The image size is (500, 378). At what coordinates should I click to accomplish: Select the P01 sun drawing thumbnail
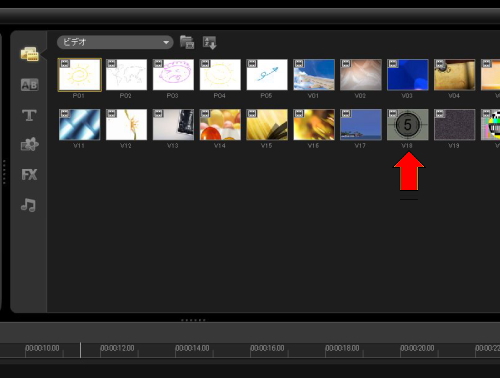(x=79, y=75)
